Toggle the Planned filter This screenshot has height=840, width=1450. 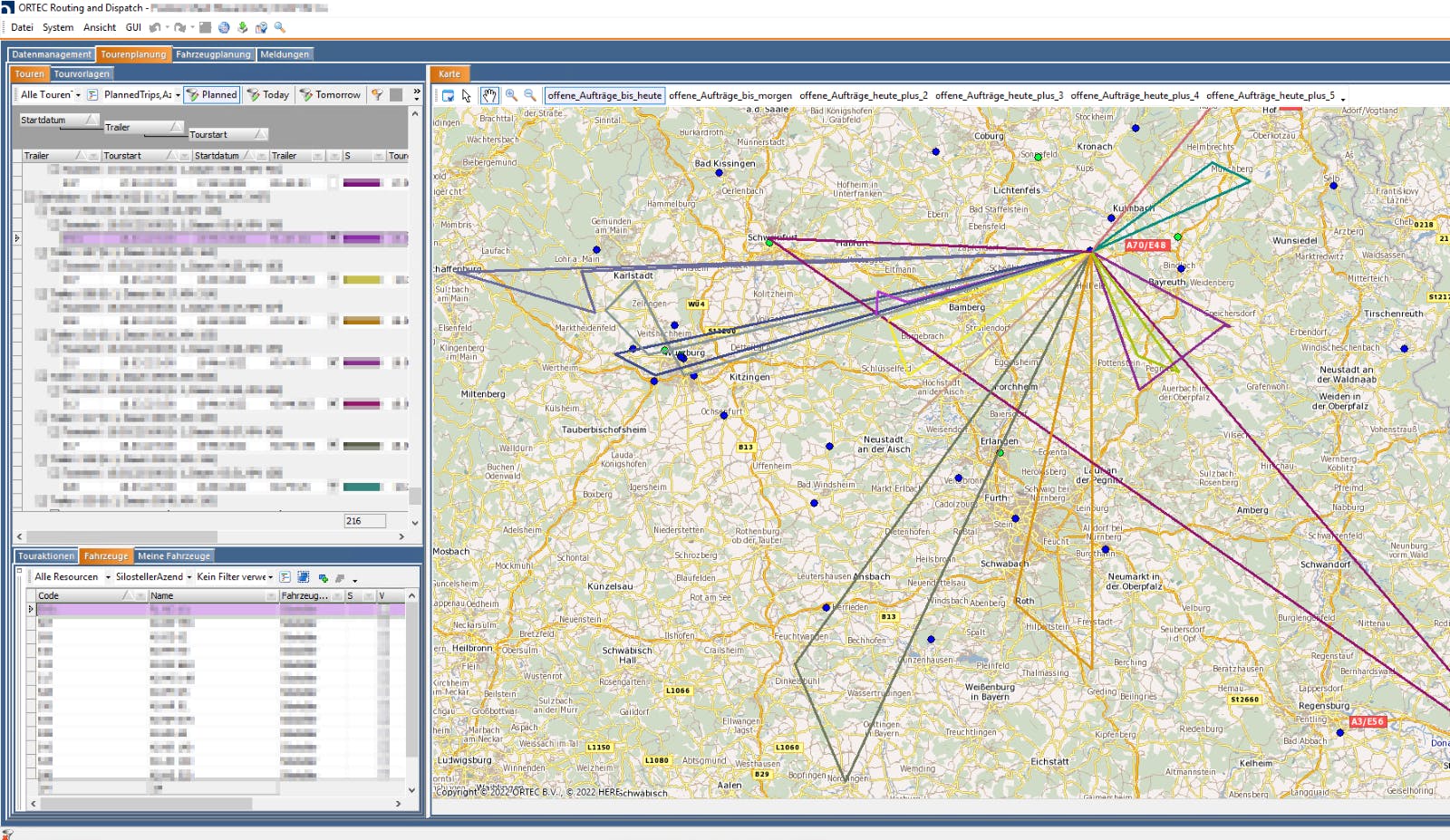coord(211,94)
